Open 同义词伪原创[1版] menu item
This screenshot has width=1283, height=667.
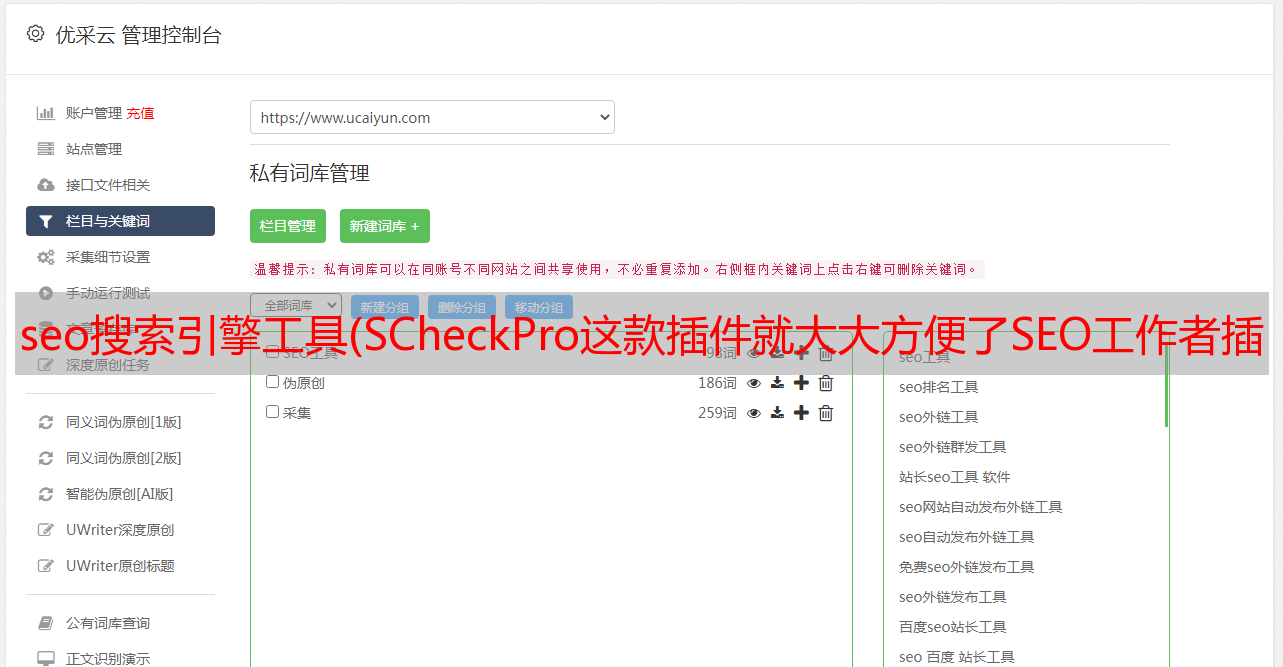[124, 422]
